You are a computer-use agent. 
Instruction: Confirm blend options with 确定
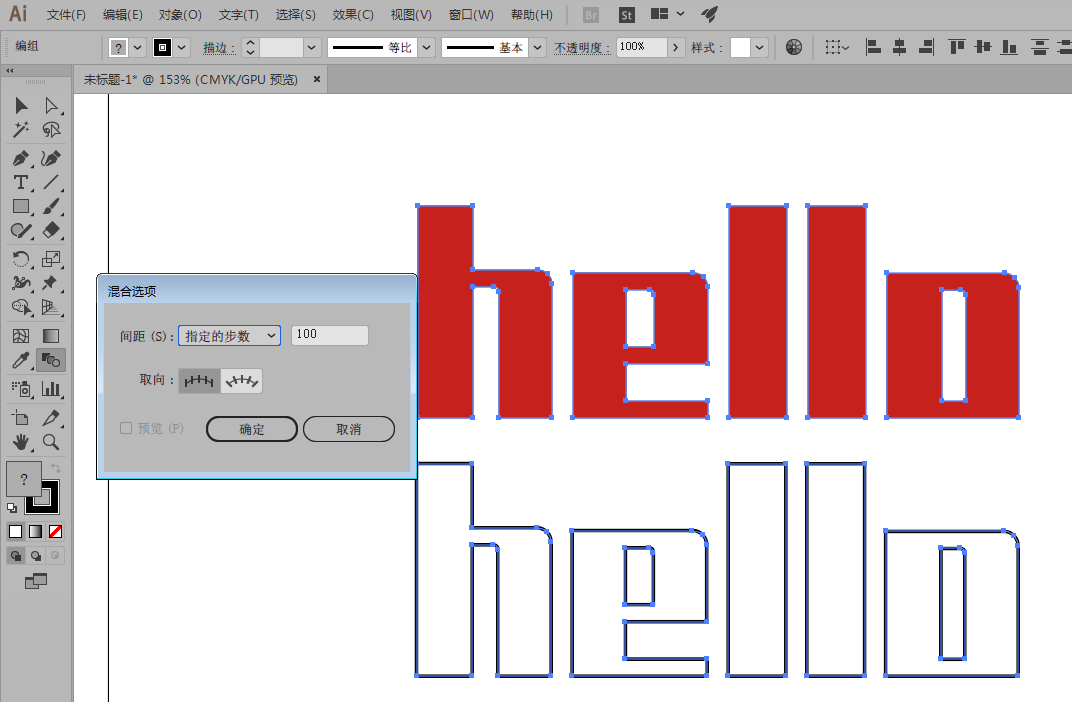[x=252, y=429]
